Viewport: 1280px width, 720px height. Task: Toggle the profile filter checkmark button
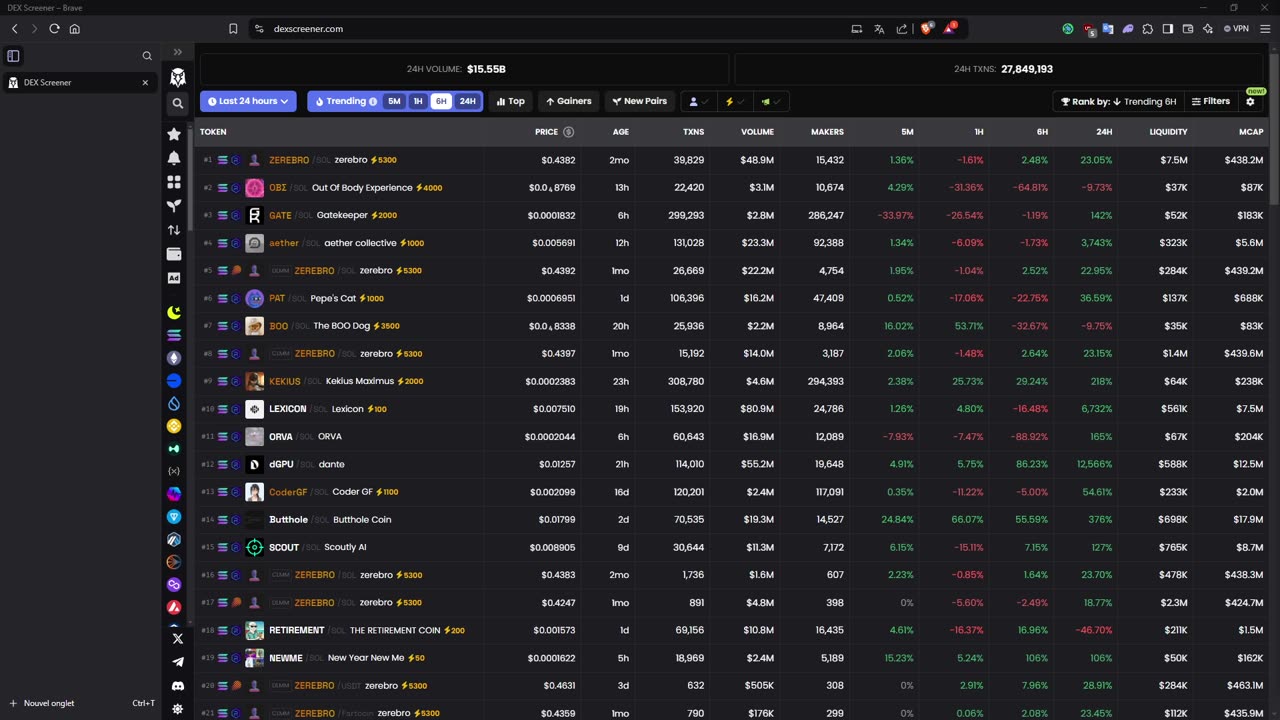pyautogui.click(x=698, y=101)
